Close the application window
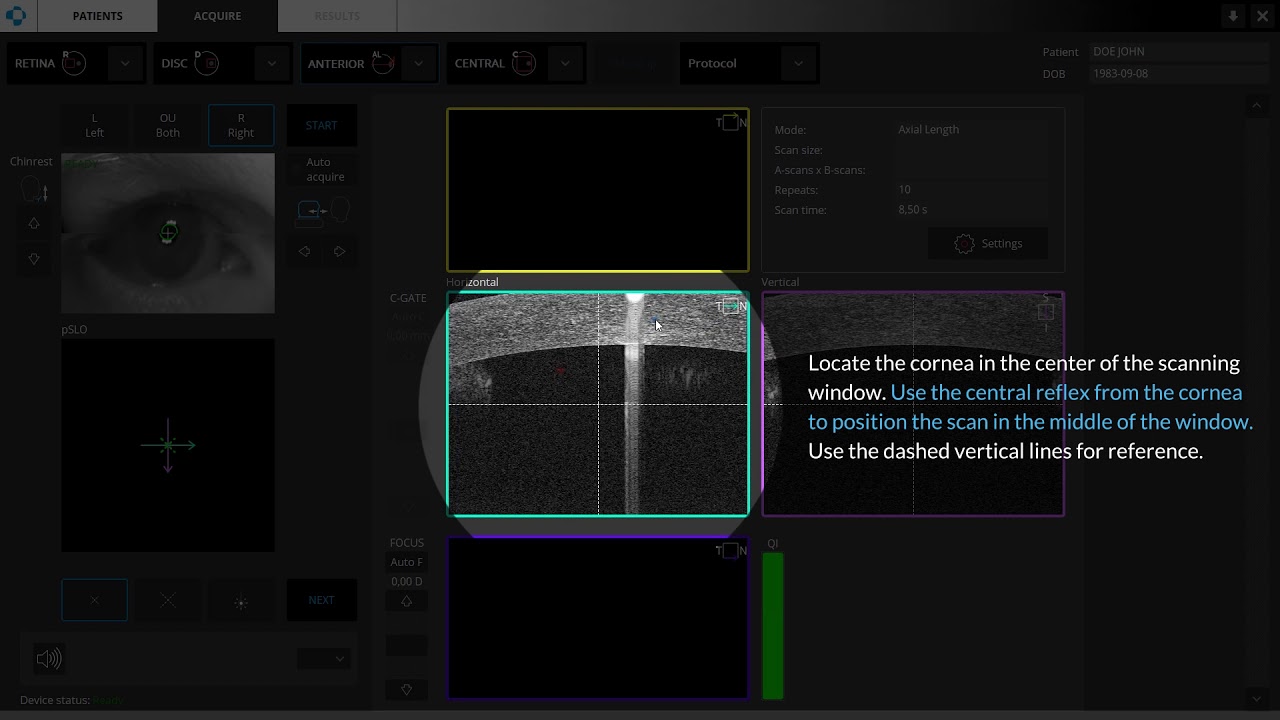Screen dimensions: 1280x720 (x=1263, y=16)
